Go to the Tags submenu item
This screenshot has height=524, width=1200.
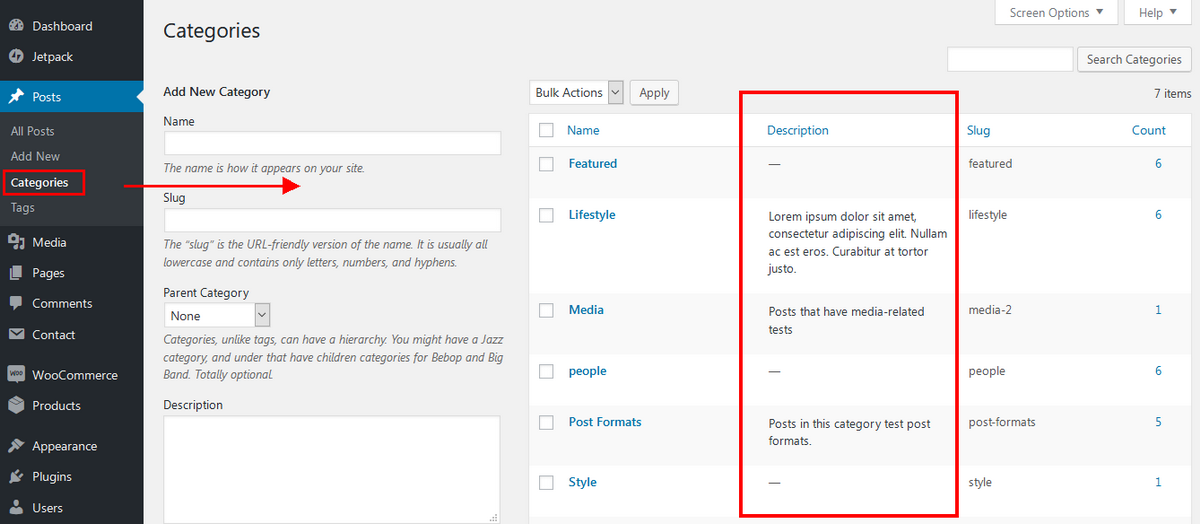click(x=23, y=208)
